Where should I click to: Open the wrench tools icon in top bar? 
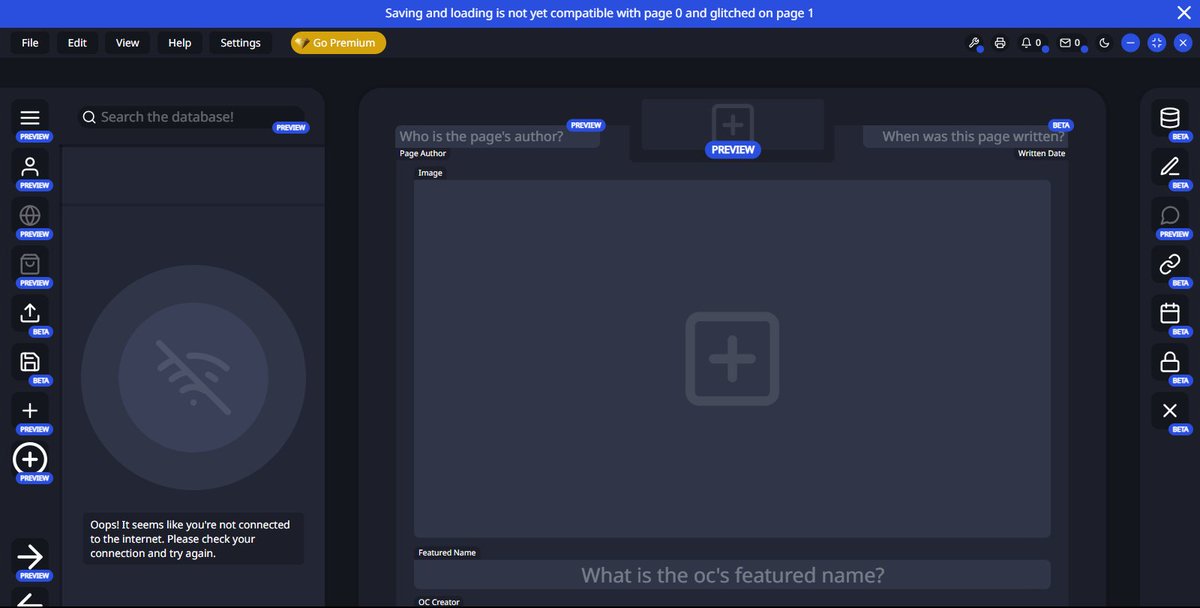pos(973,43)
